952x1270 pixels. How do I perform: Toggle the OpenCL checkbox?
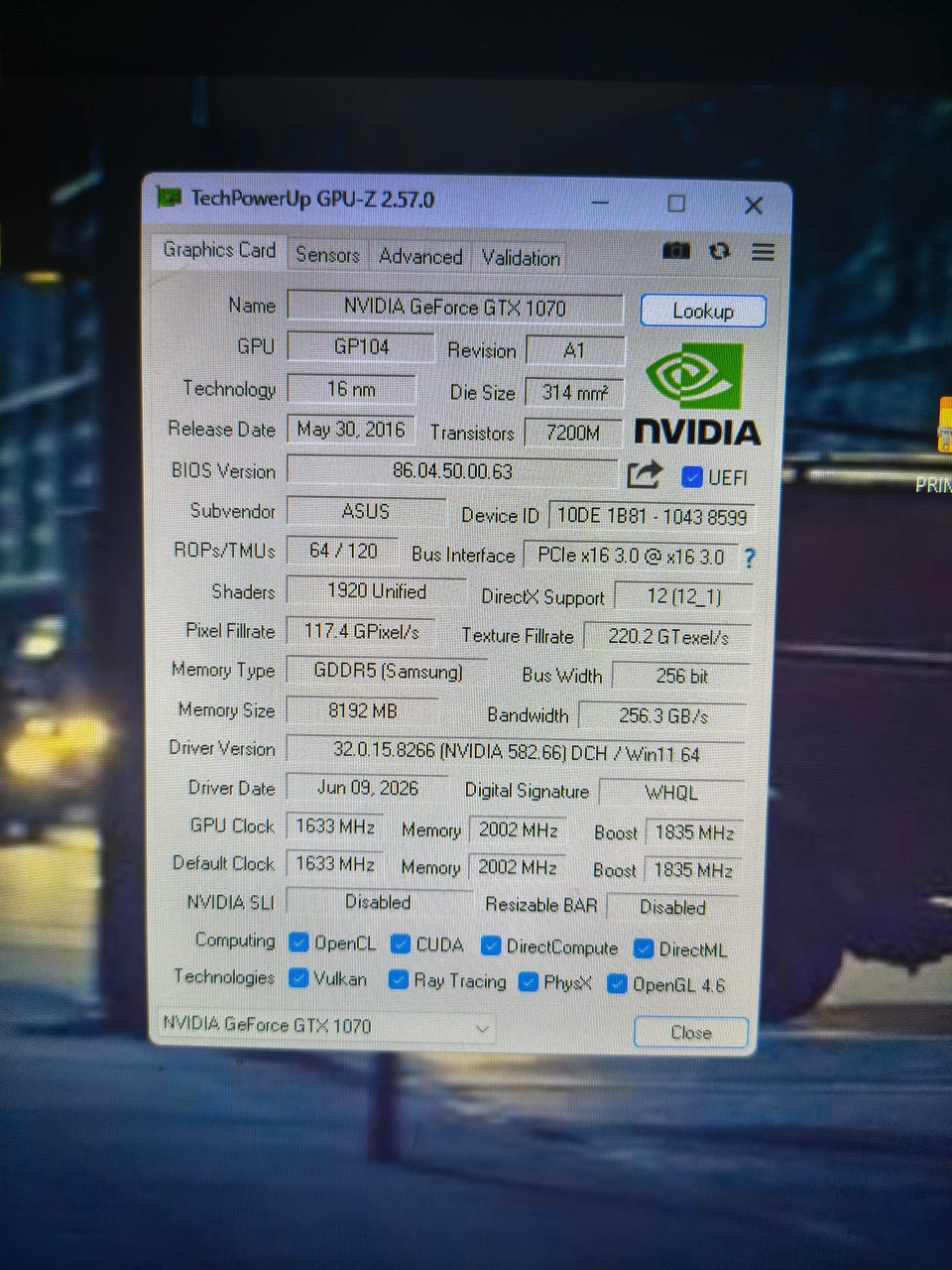pos(297,942)
